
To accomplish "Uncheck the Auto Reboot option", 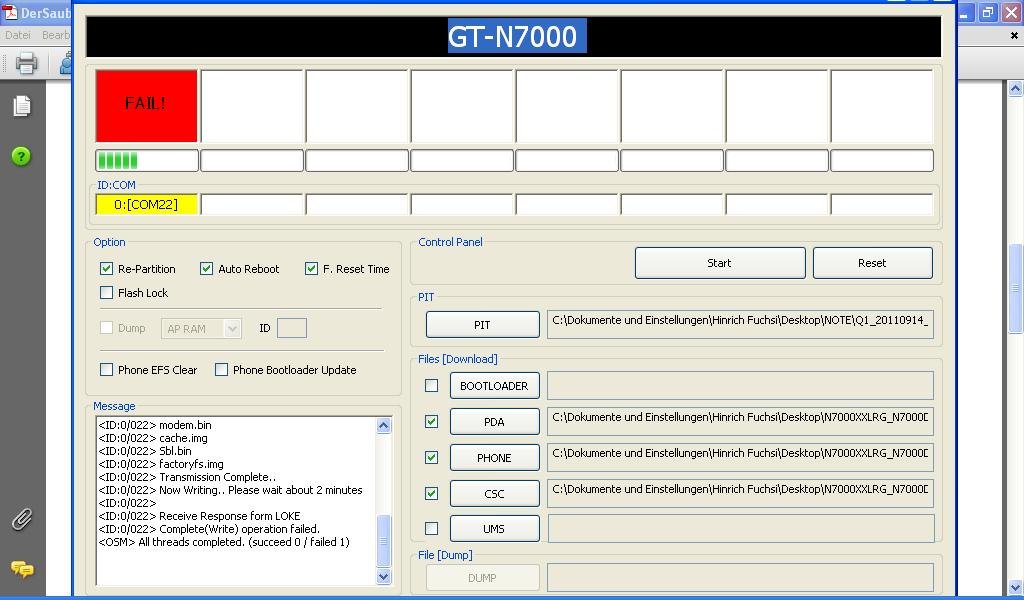I will [206, 268].
